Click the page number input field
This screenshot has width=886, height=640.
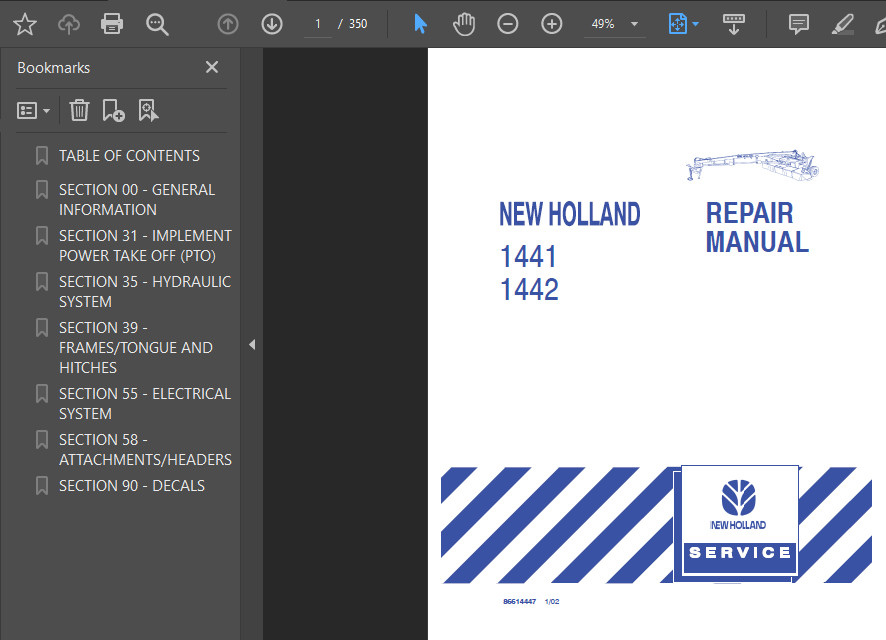[x=317, y=23]
